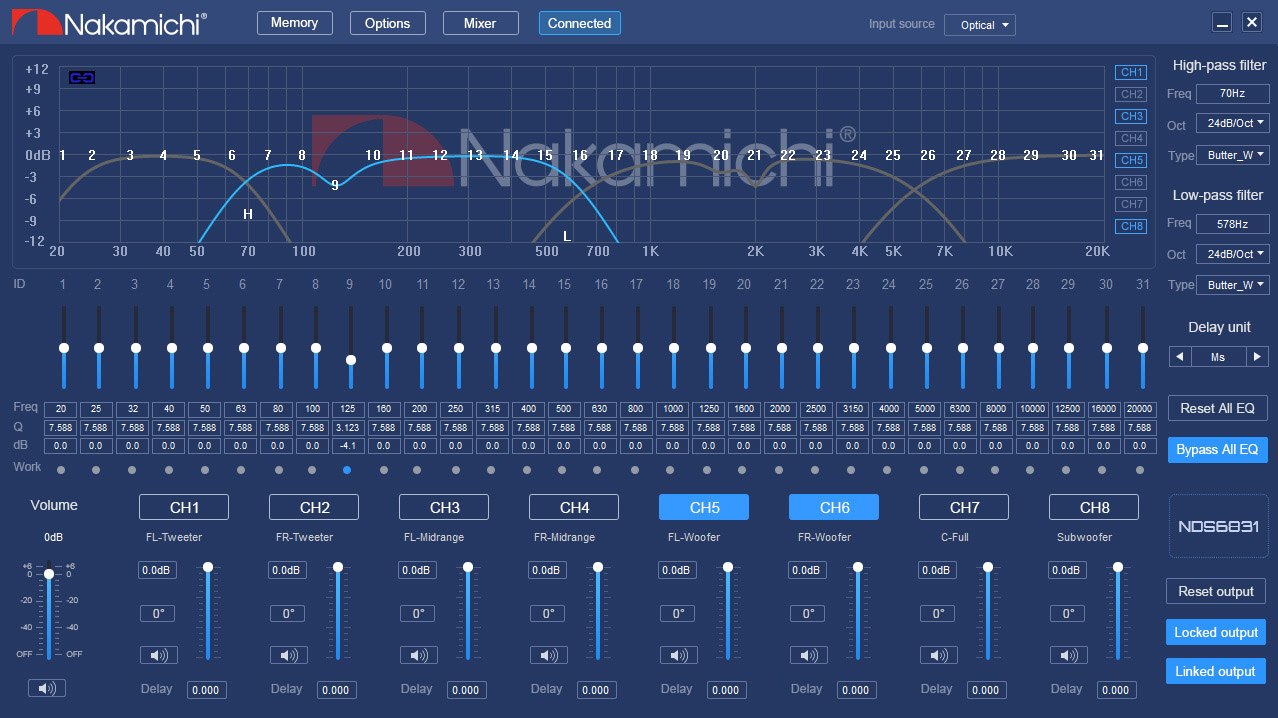Select the CH8 Subwoofer channel tab
The width and height of the screenshot is (1278, 718).
(x=1094, y=507)
